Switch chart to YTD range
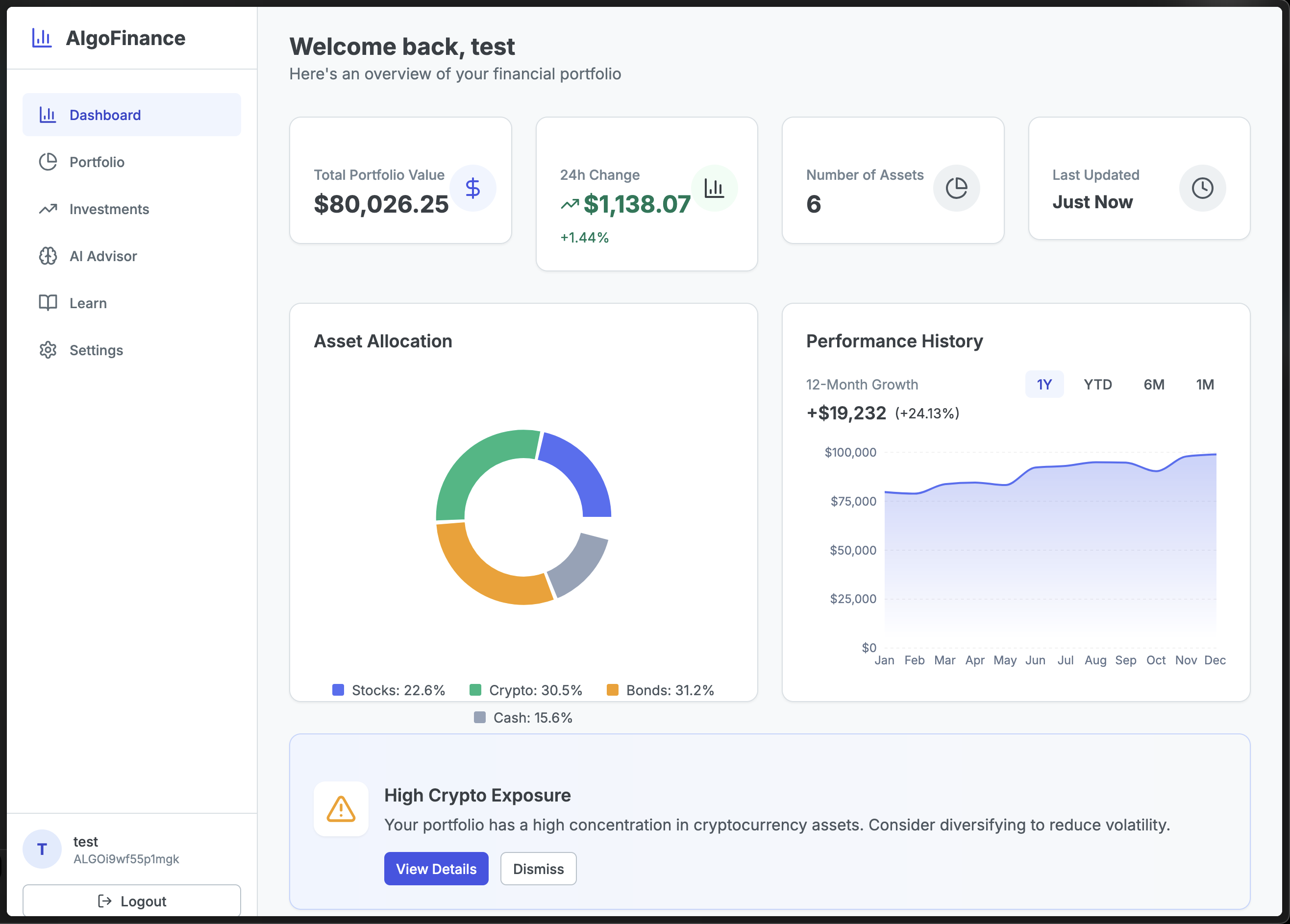Image resolution: width=1290 pixels, height=924 pixels. point(1097,385)
